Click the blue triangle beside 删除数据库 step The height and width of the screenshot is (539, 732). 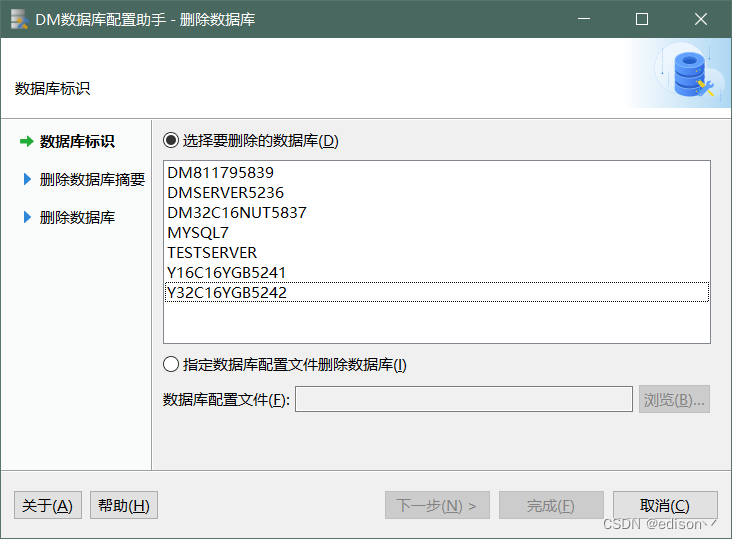[27, 217]
